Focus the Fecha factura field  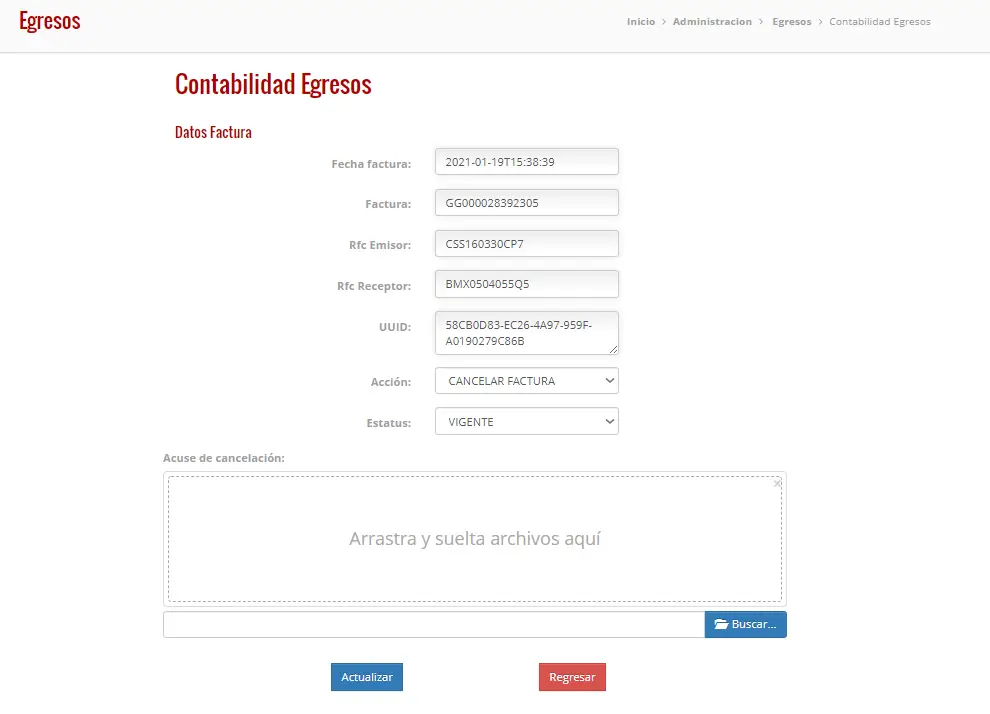[527, 162]
